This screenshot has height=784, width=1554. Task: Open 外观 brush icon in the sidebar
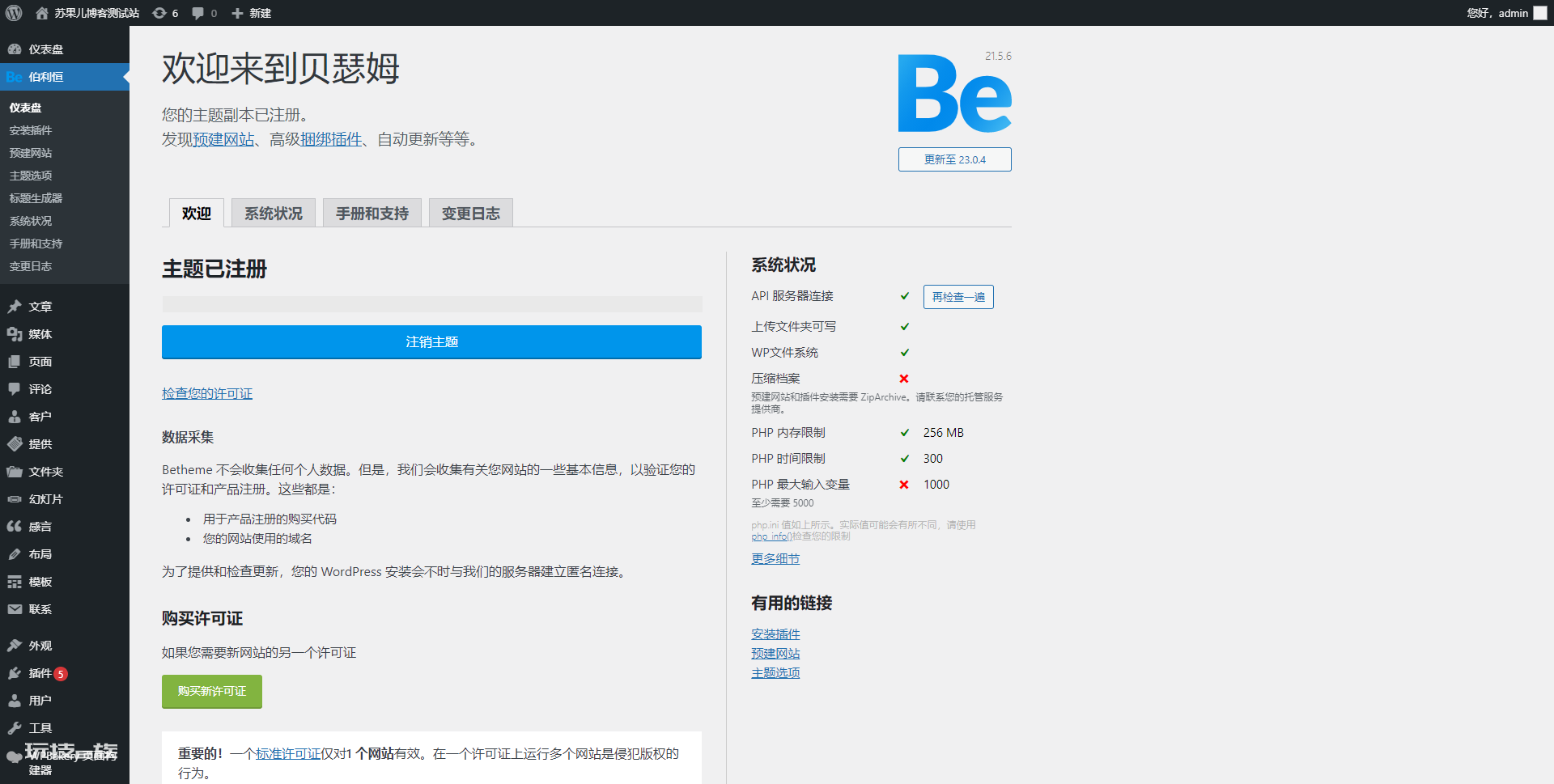pyautogui.click(x=15, y=646)
